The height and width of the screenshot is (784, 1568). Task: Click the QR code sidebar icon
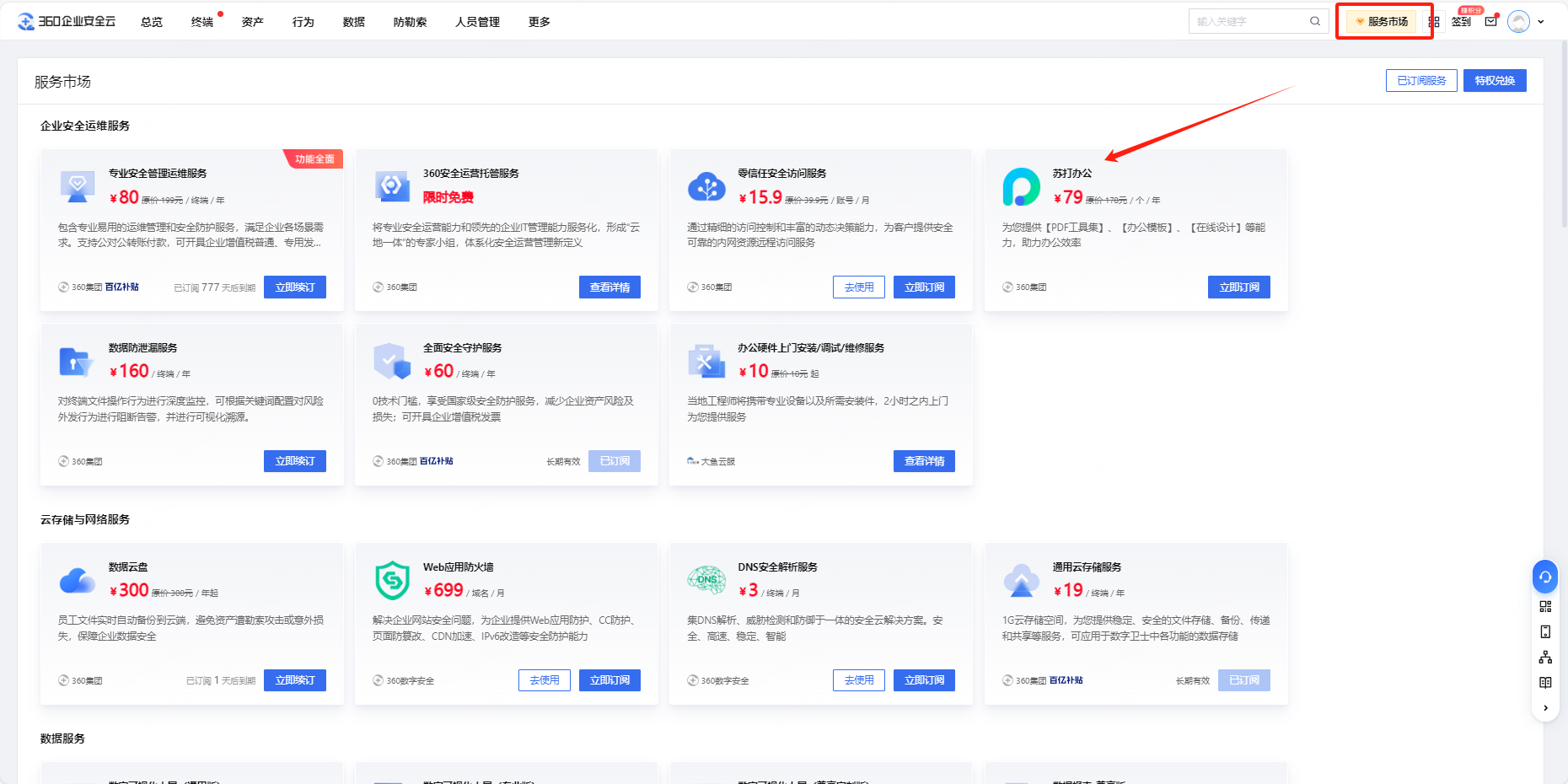click(x=1545, y=606)
